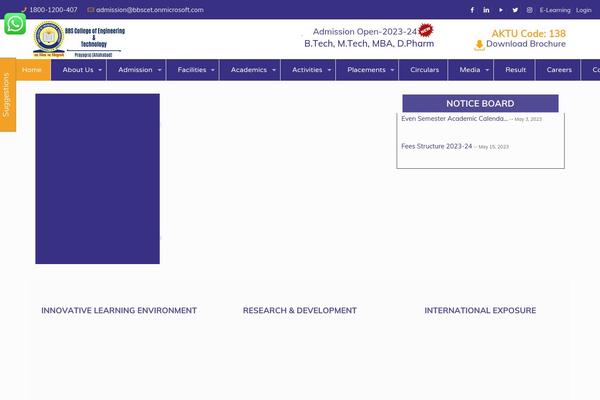Click the Admission Open-2023-24 text
The width and height of the screenshot is (600, 400).
[365, 32]
